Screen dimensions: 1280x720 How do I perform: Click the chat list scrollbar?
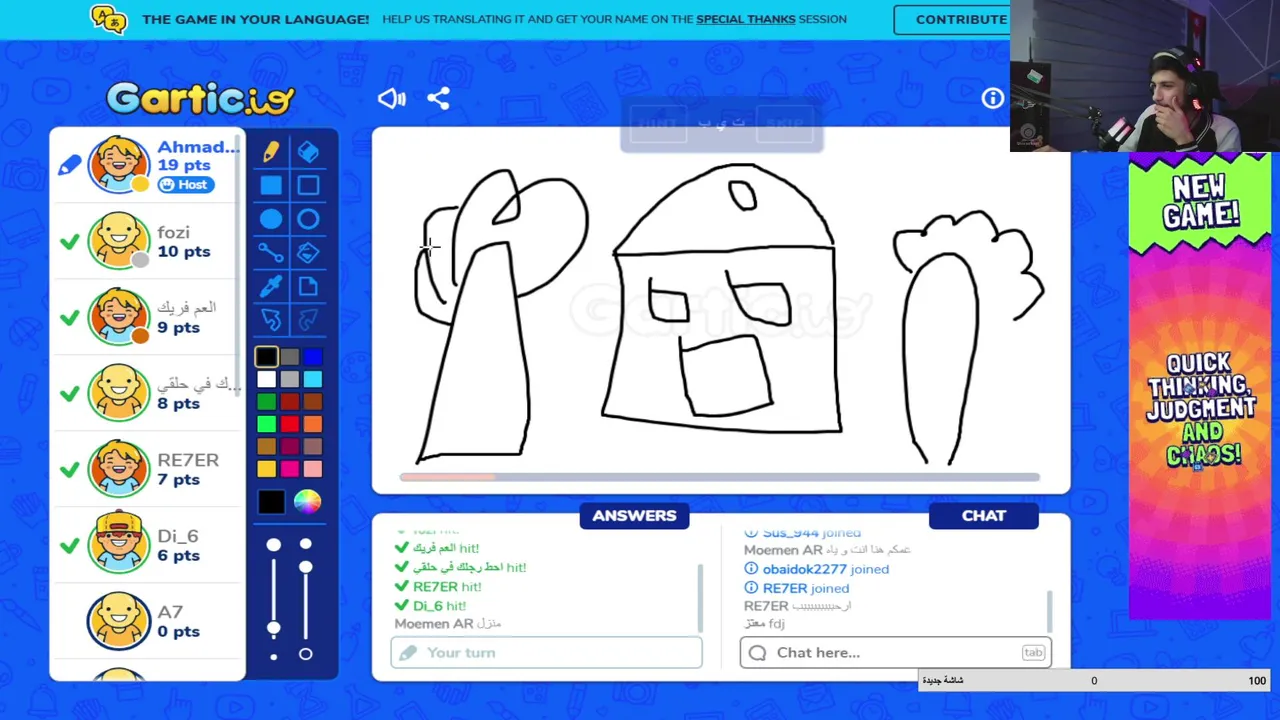tap(1049, 610)
